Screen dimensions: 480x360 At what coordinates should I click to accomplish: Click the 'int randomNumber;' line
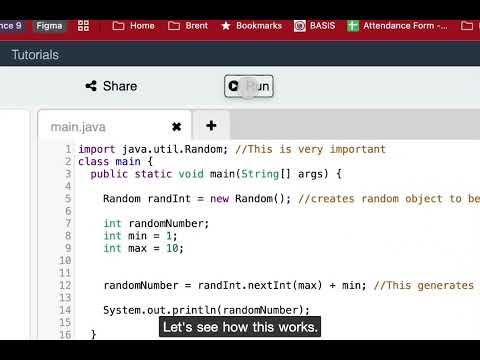156,223
